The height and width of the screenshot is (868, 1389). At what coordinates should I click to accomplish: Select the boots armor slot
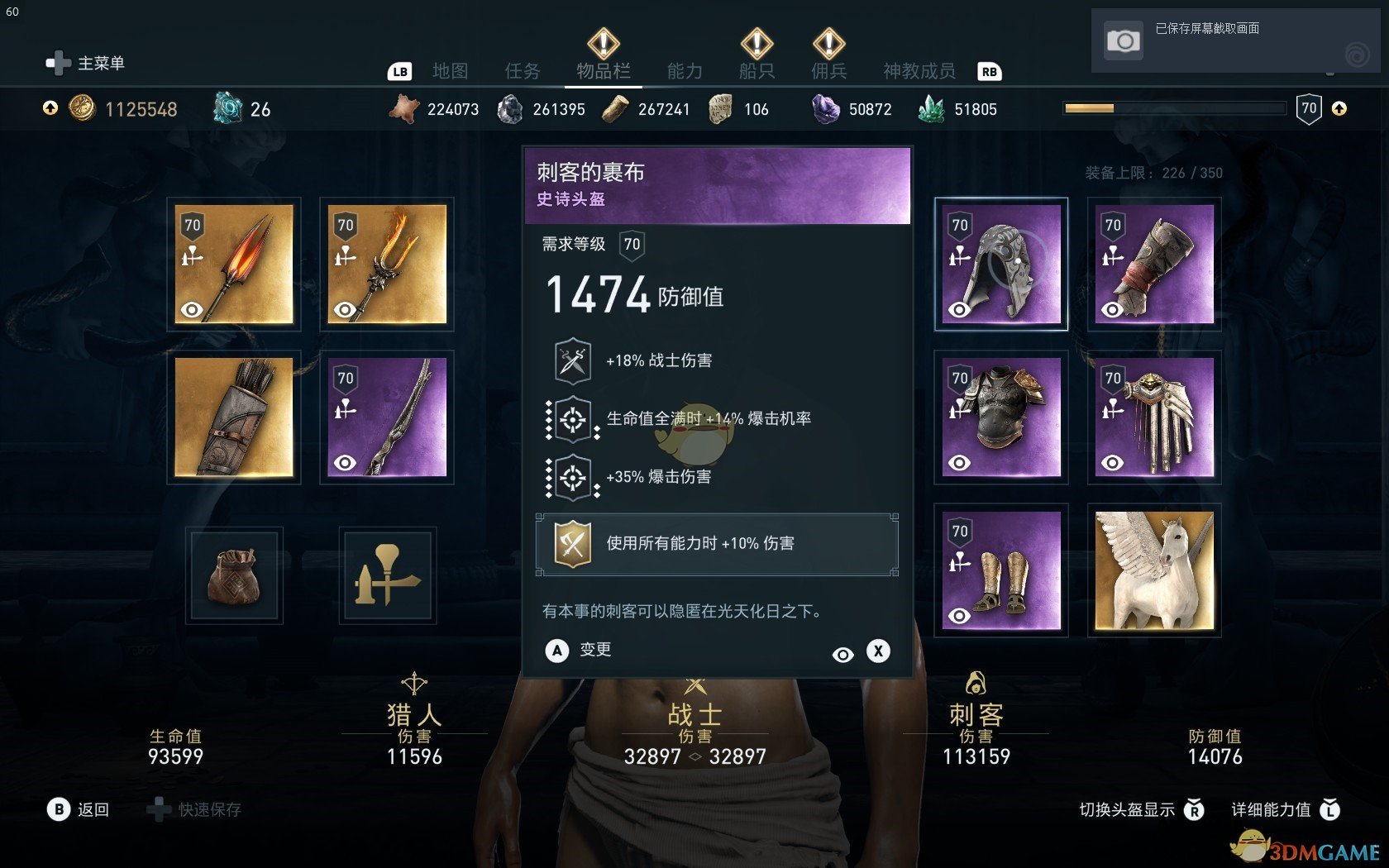(1001, 570)
